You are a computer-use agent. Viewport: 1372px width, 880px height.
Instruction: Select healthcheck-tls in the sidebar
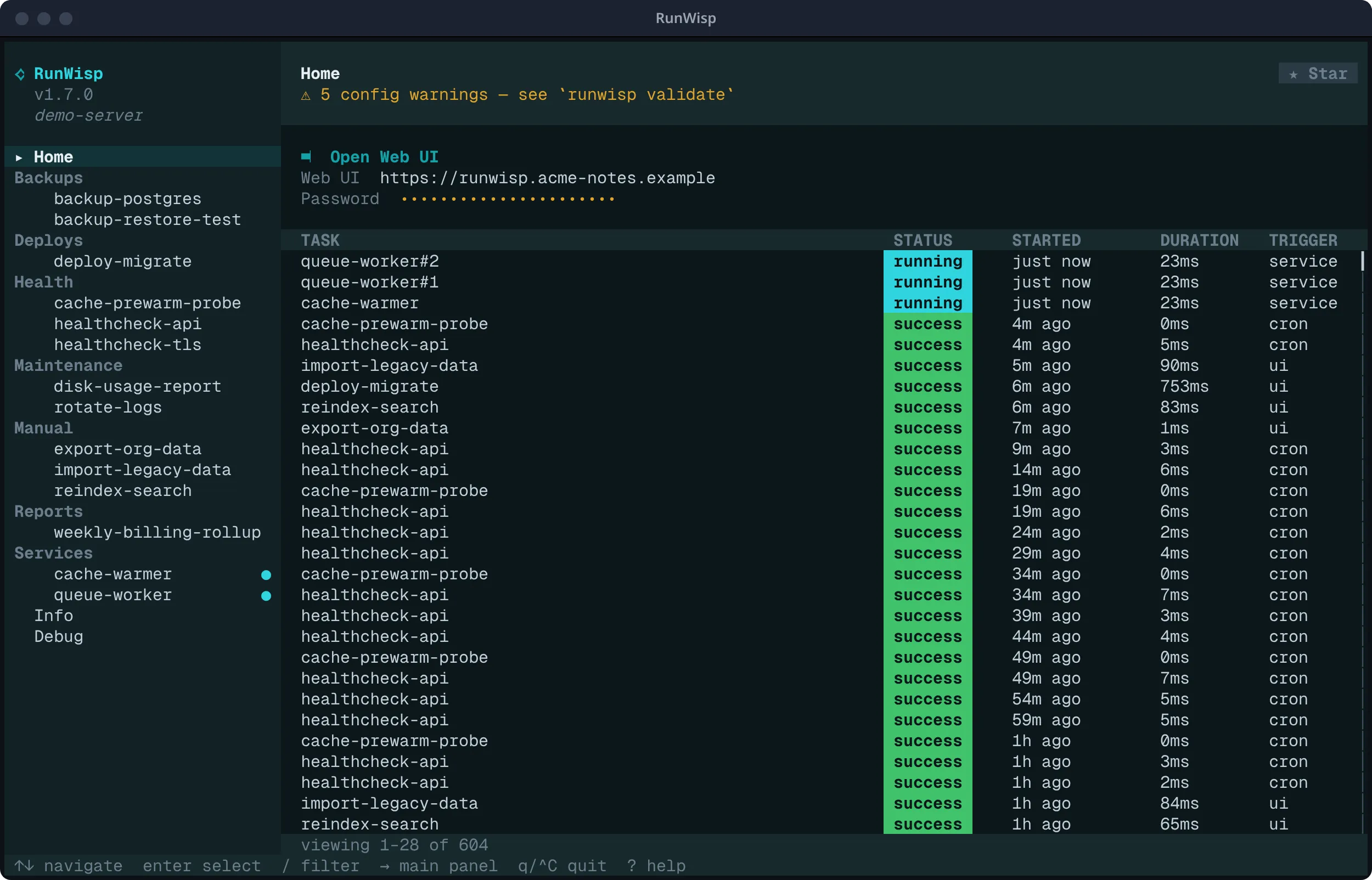128,345
